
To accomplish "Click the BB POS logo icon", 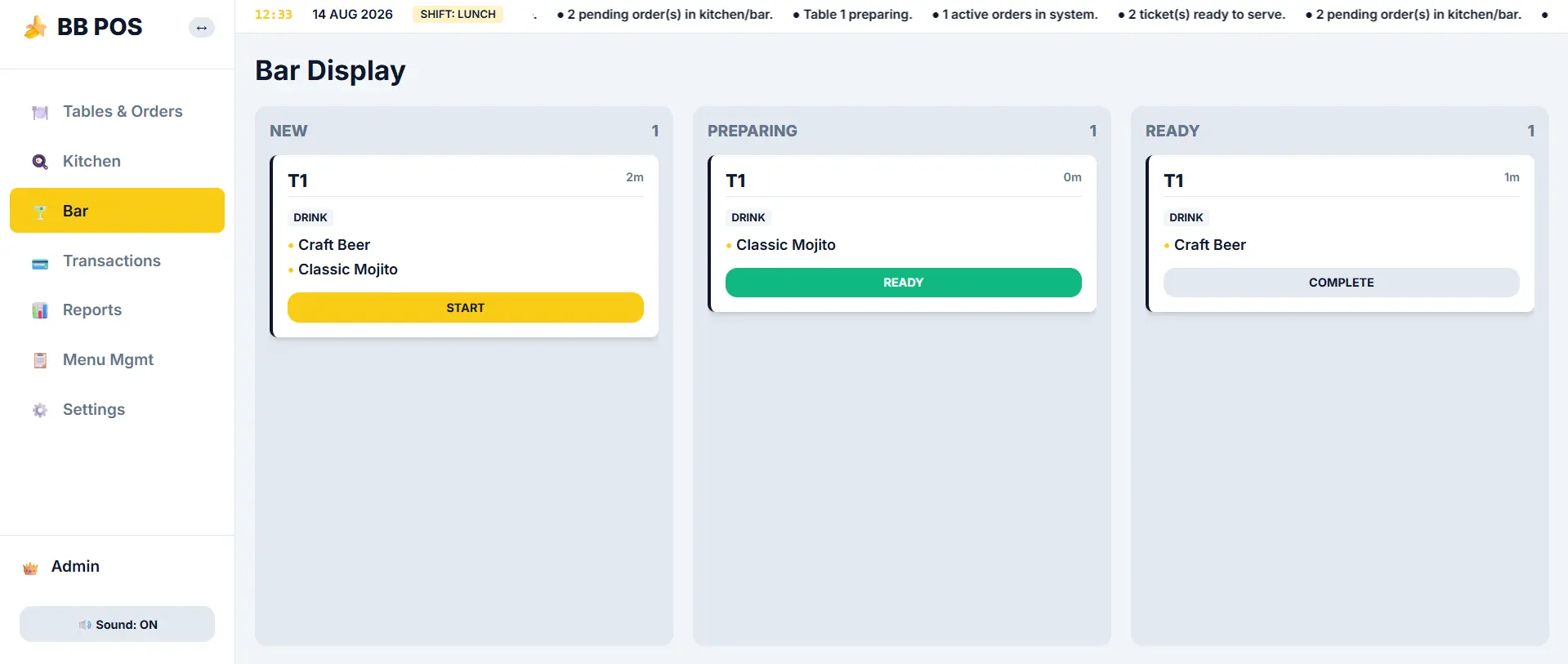I will (x=35, y=27).
